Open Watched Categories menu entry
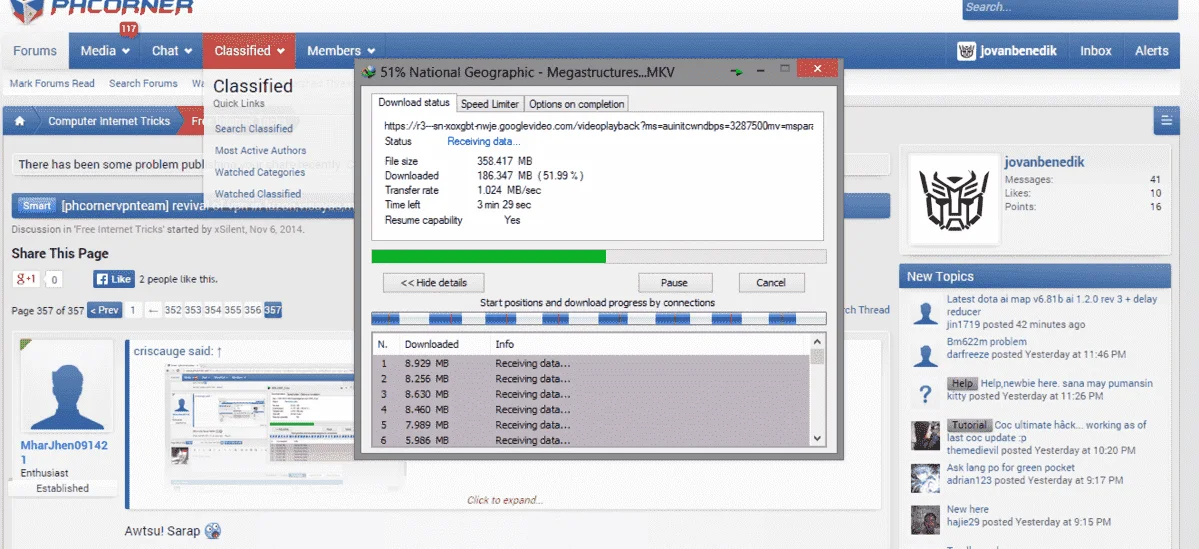 260,172
